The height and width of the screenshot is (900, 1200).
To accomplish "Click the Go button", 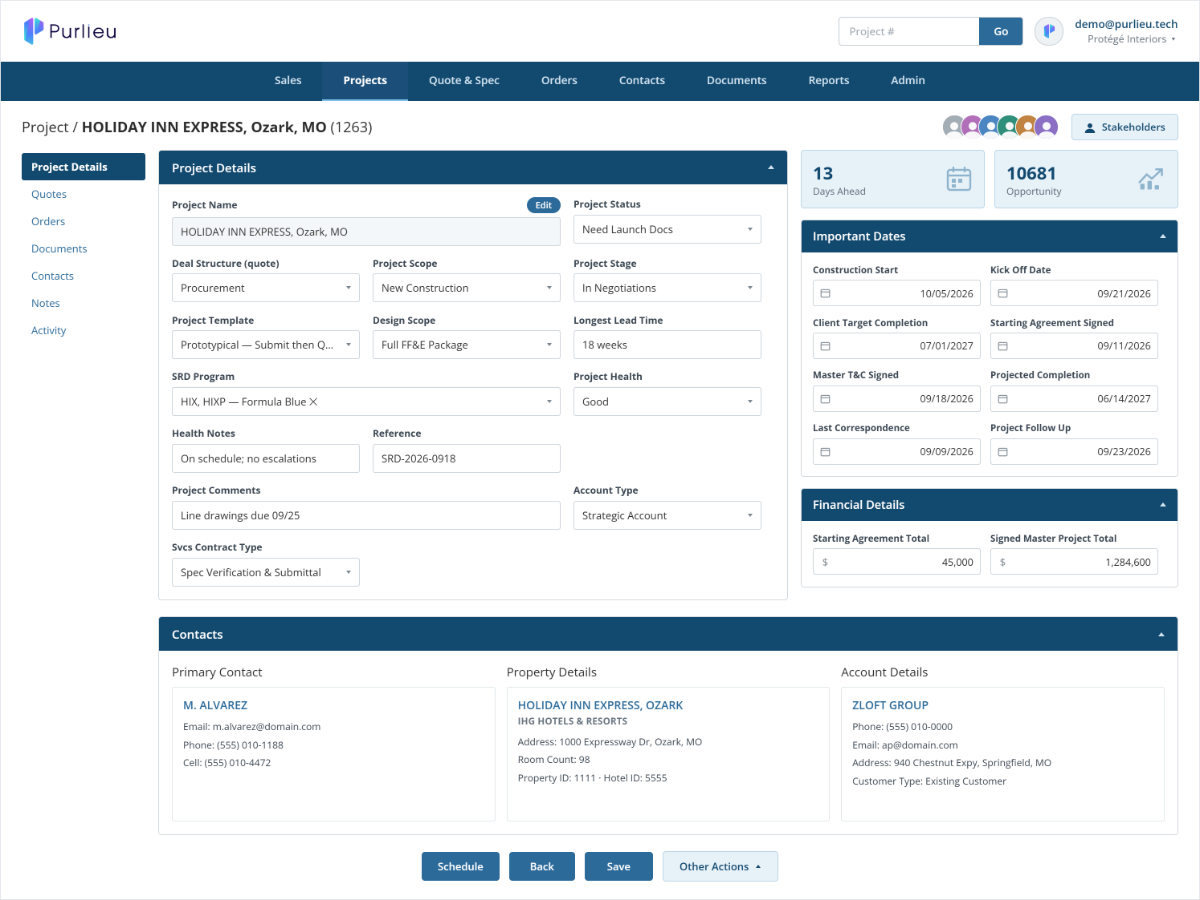I will point(1001,31).
